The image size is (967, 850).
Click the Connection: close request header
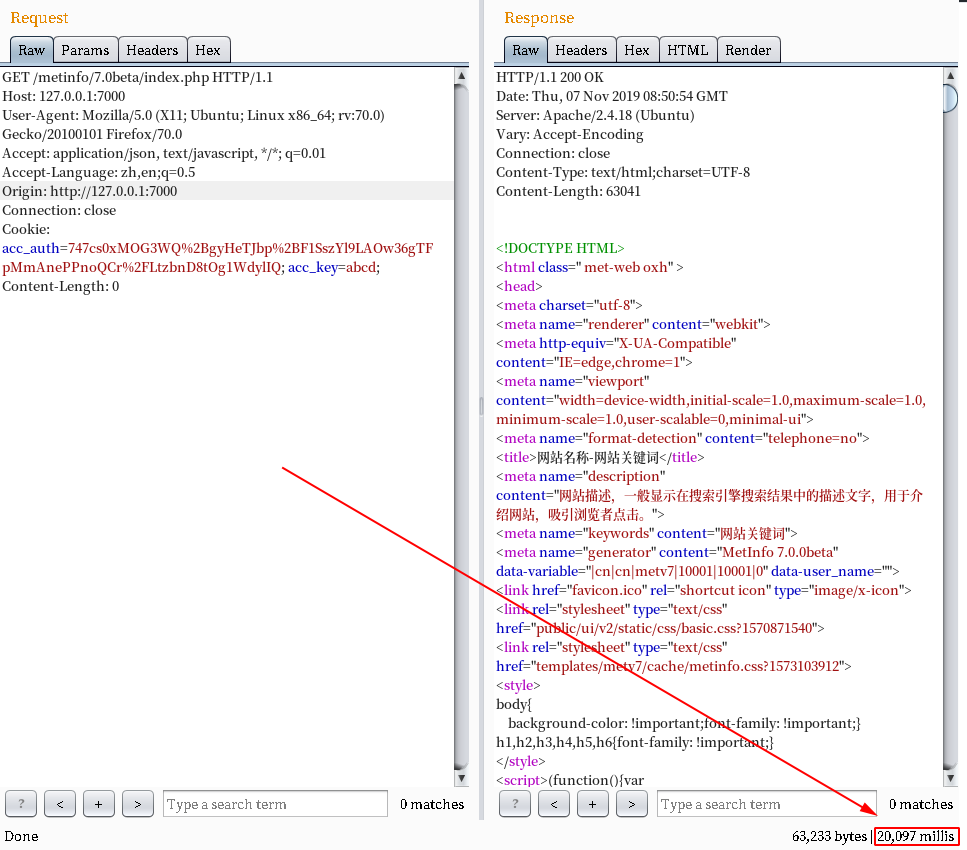click(x=59, y=210)
